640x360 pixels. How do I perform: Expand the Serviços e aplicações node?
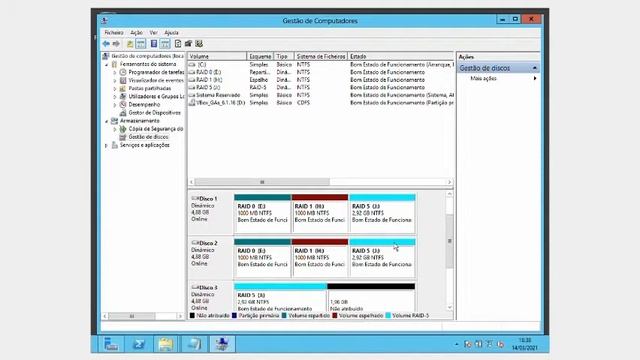tap(107, 145)
